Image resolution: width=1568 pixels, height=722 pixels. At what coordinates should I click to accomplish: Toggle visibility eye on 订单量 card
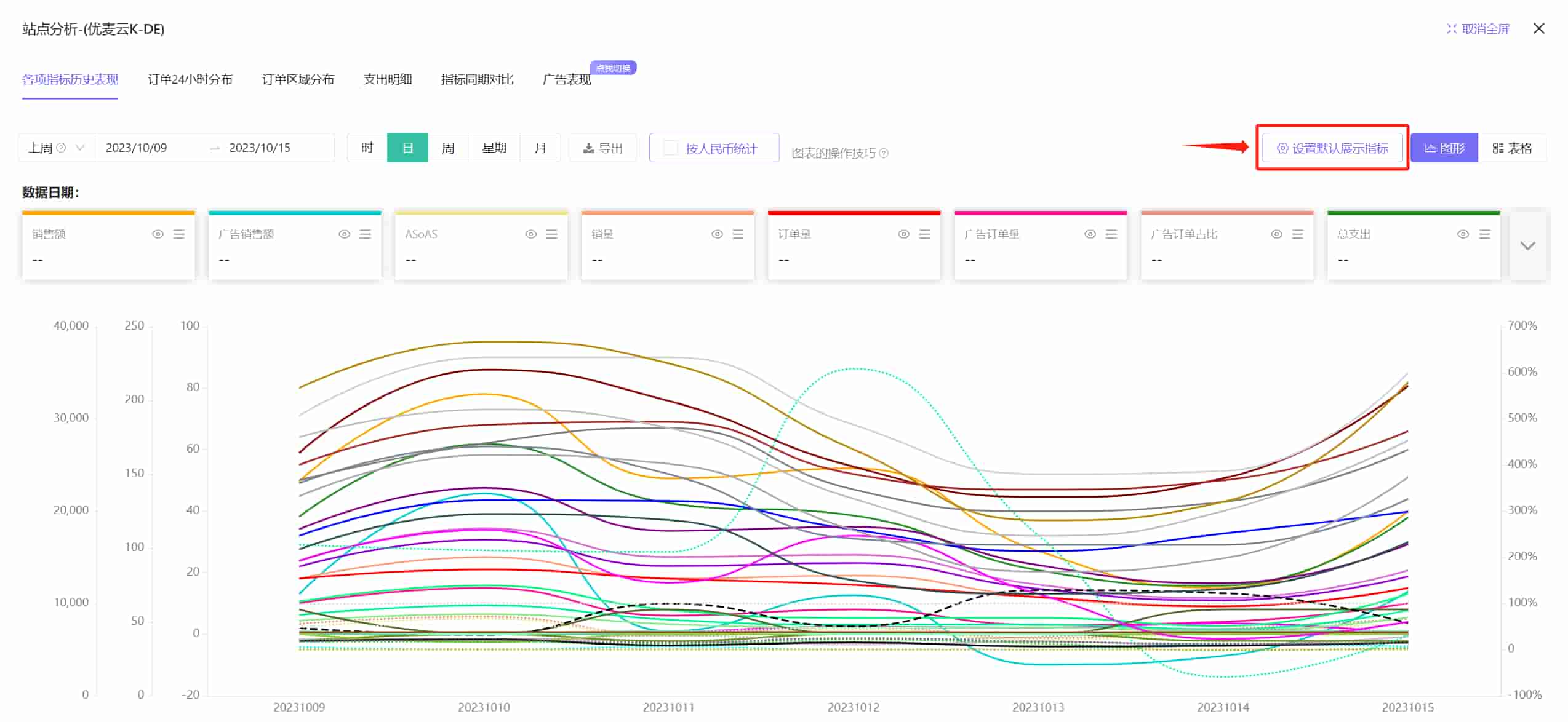pyautogui.click(x=904, y=234)
